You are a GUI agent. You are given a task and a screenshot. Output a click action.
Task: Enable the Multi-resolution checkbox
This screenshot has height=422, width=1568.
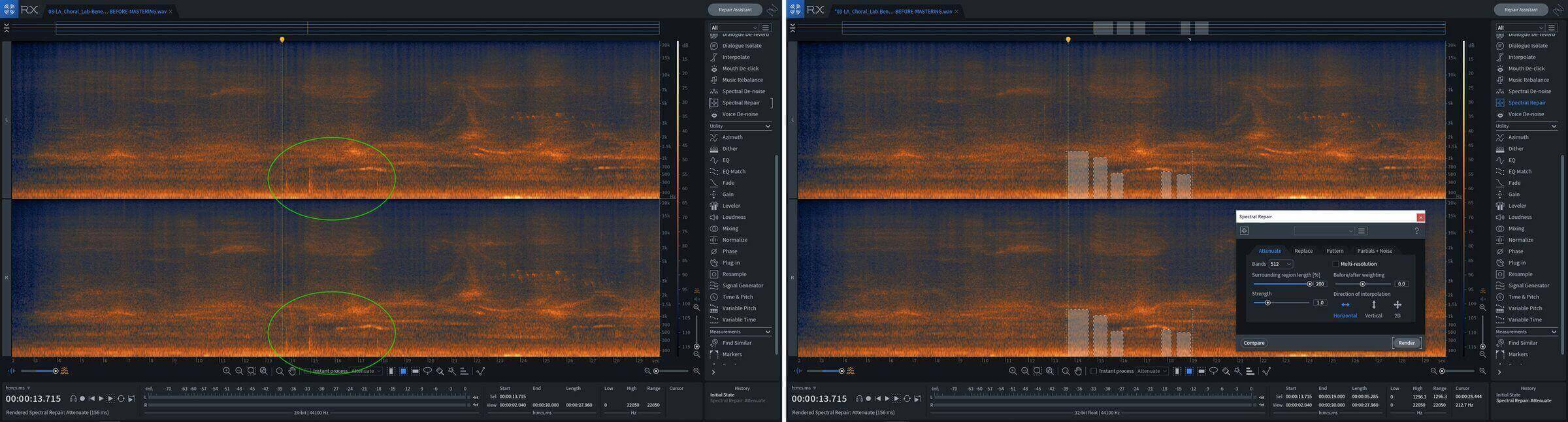1335,264
